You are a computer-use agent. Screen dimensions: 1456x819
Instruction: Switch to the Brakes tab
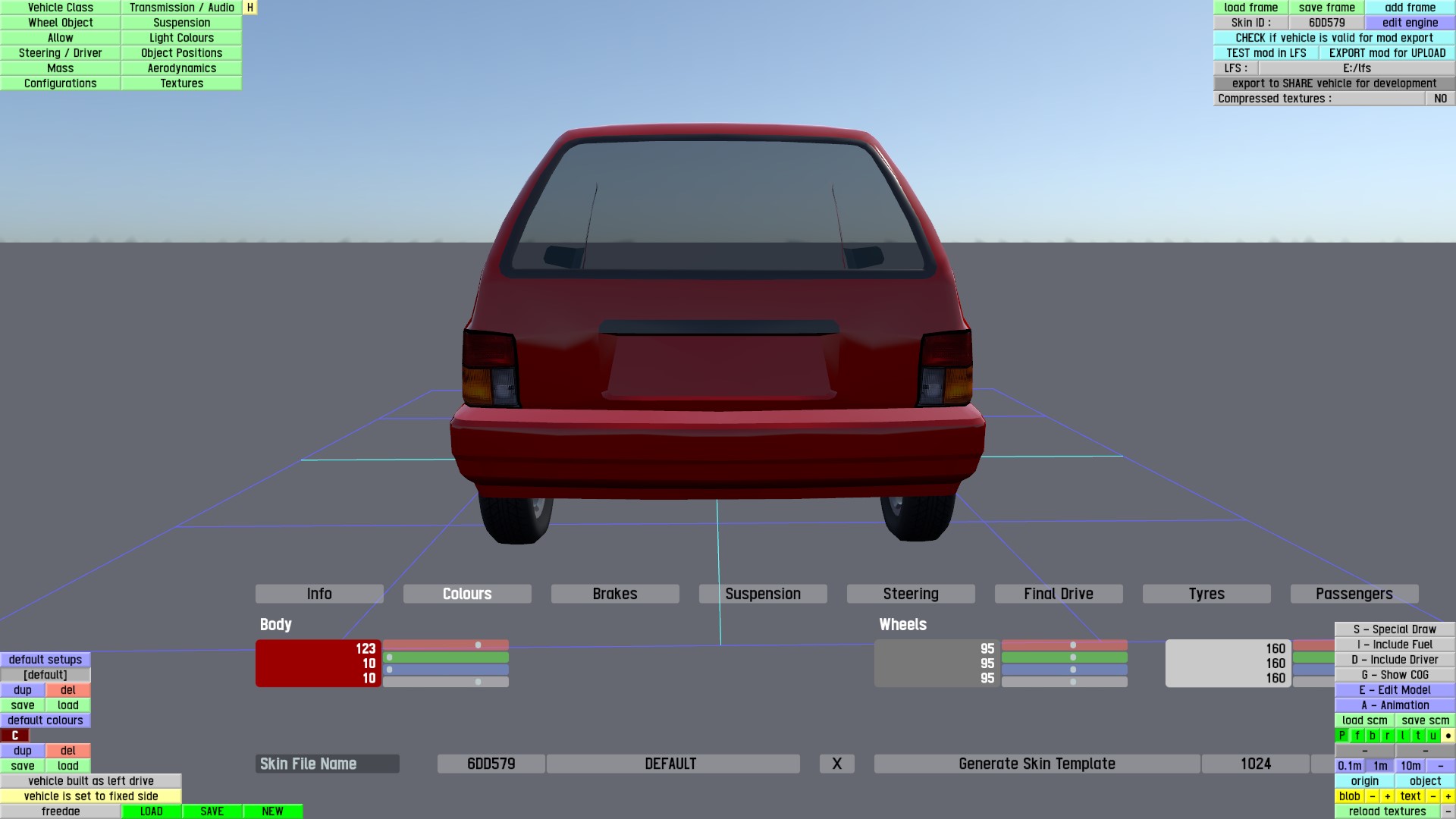(614, 594)
